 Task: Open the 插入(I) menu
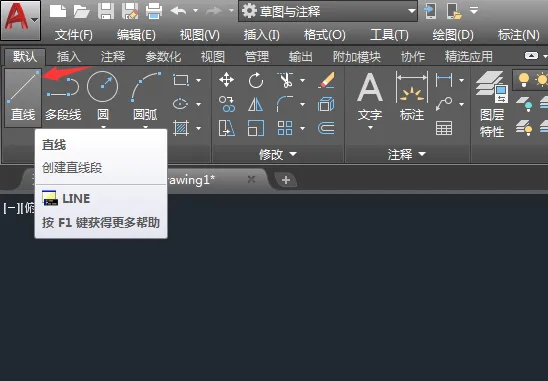click(x=261, y=35)
